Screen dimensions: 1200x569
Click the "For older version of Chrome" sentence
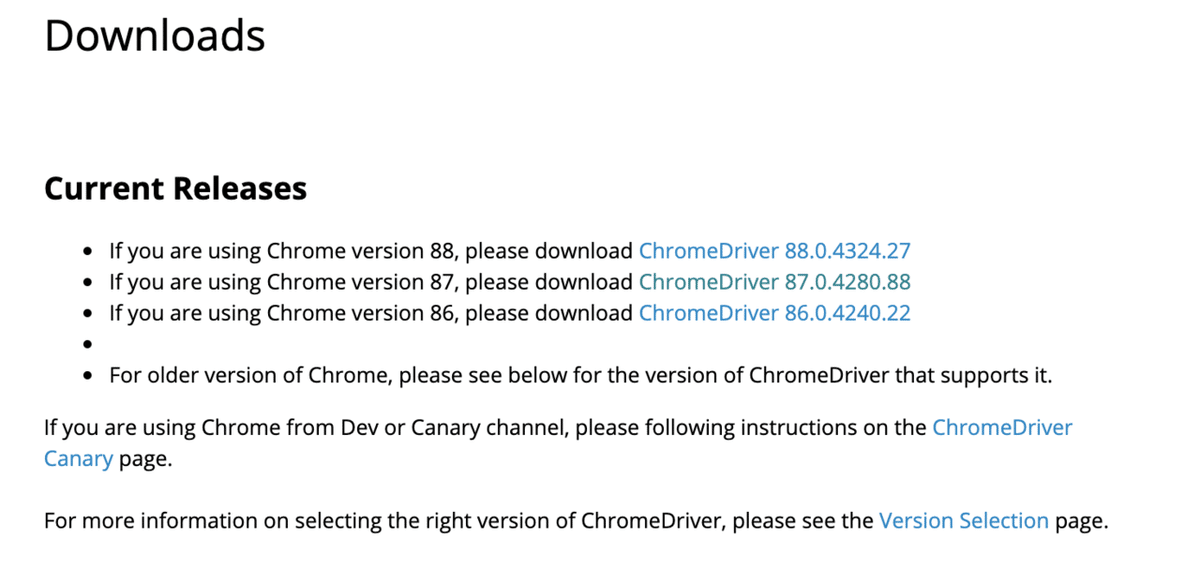(x=580, y=376)
